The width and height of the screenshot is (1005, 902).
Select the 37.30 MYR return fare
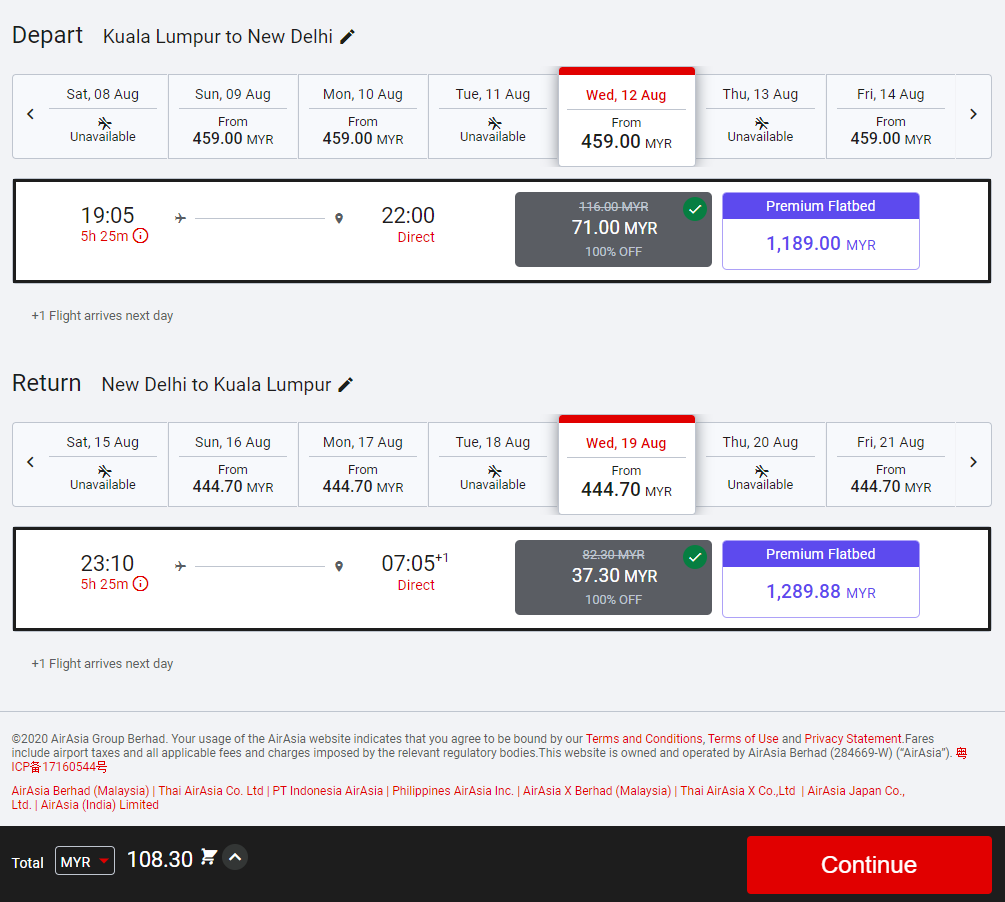613,578
